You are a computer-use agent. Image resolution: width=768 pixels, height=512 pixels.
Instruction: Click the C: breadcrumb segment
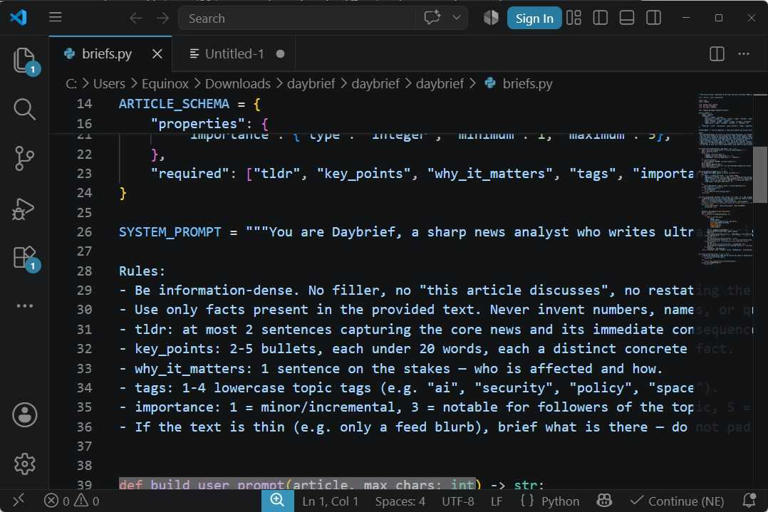click(x=71, y=84)
